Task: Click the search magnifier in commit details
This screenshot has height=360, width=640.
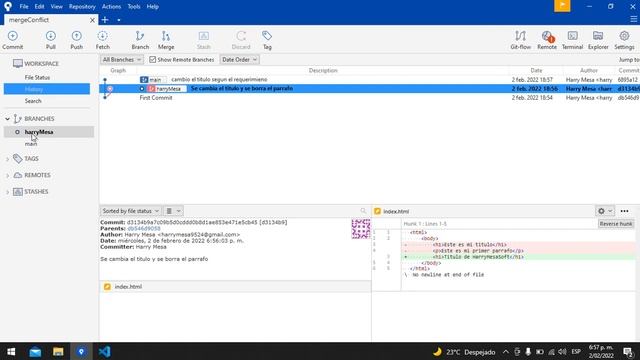Action: (363, 211)
